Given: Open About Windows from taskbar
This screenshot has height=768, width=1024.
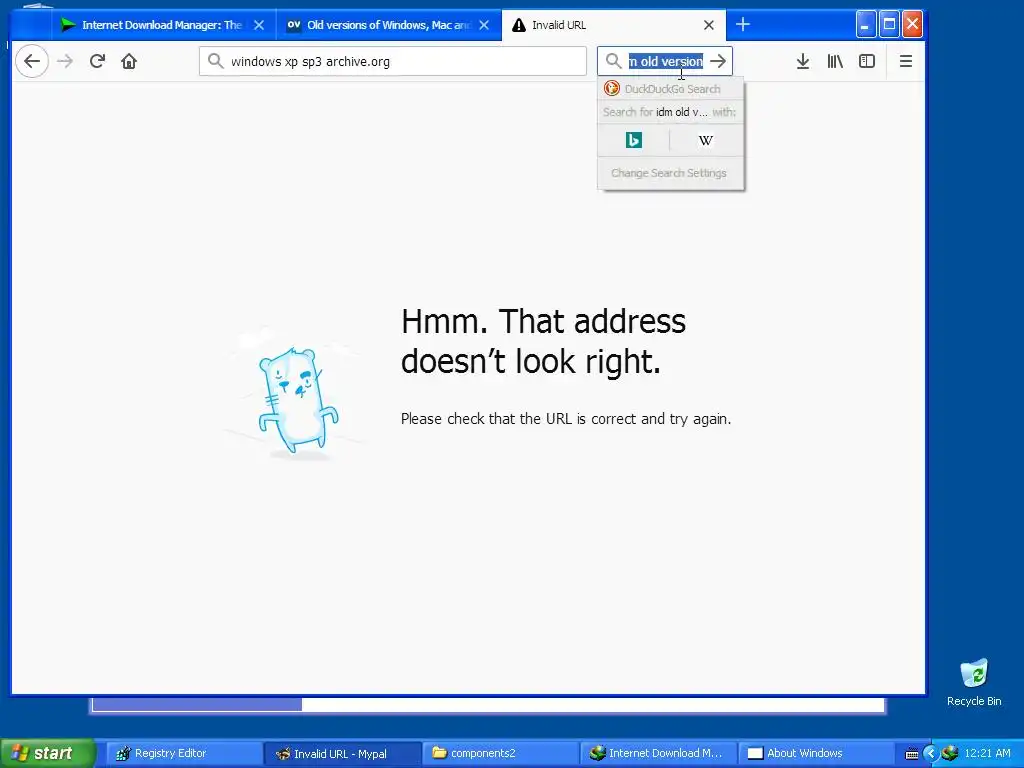Looking at the screenshot, I should (x=816, y=753).
